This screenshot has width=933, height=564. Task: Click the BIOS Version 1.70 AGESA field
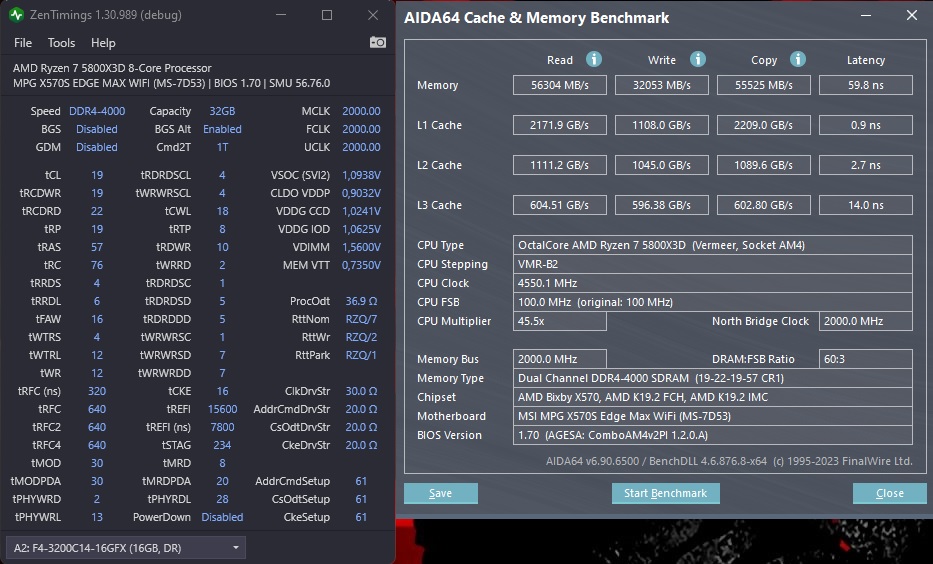(712, 435)
